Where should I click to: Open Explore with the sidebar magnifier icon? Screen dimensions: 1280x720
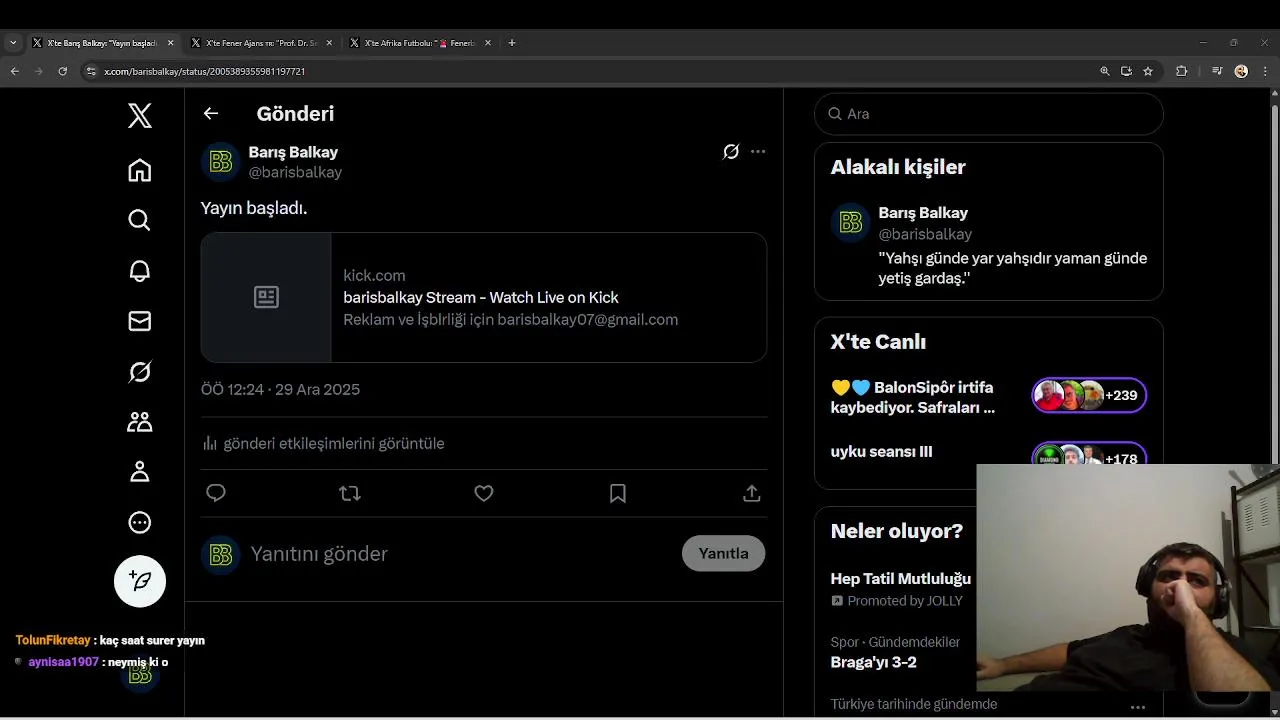point(140,220)
